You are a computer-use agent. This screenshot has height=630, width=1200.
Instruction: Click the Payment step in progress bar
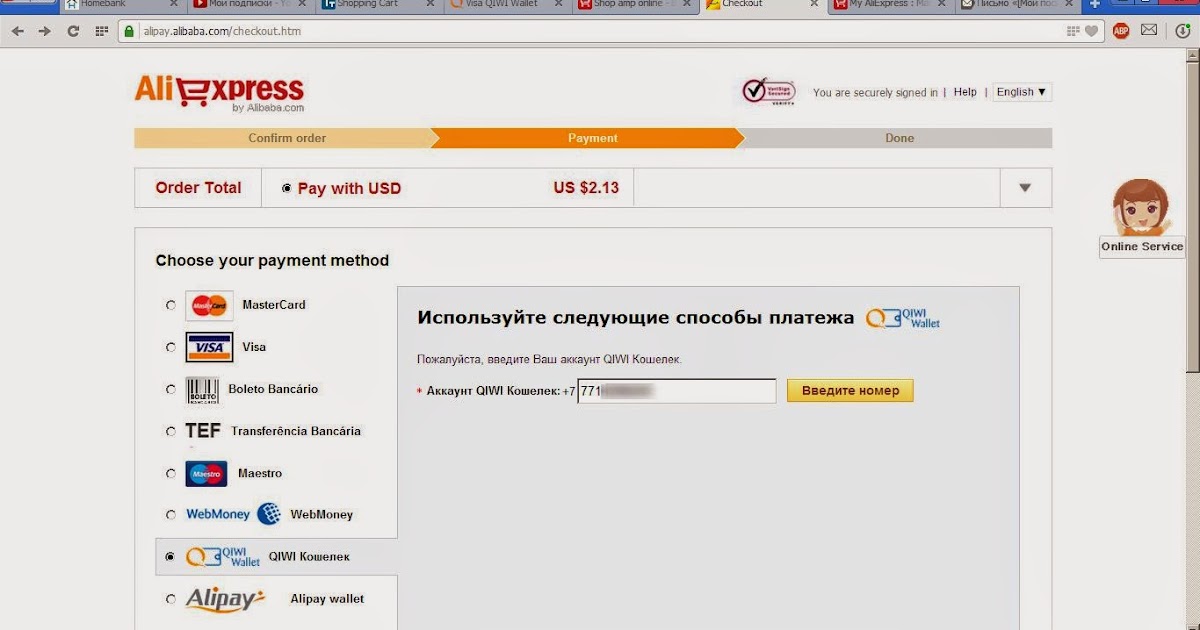593,138
